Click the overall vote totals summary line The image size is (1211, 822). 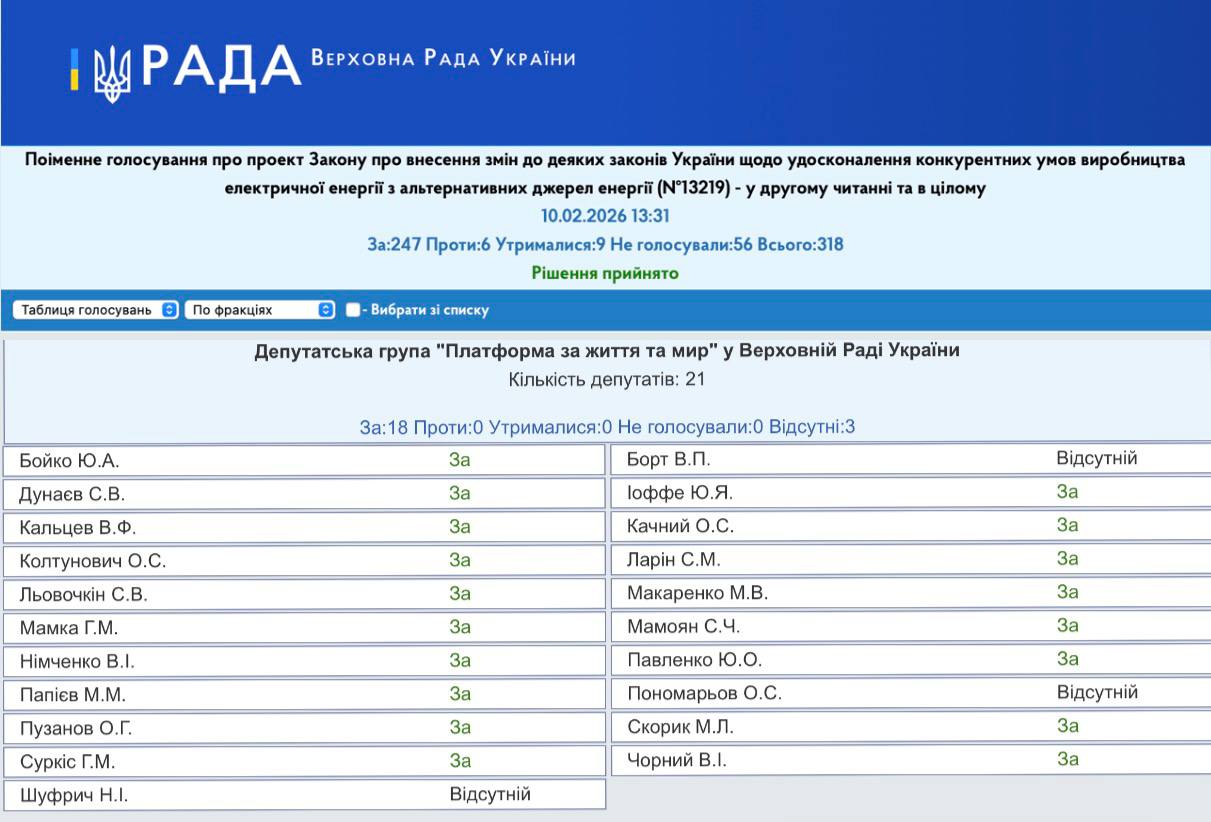pyautogui.click(x=604, y=244)
